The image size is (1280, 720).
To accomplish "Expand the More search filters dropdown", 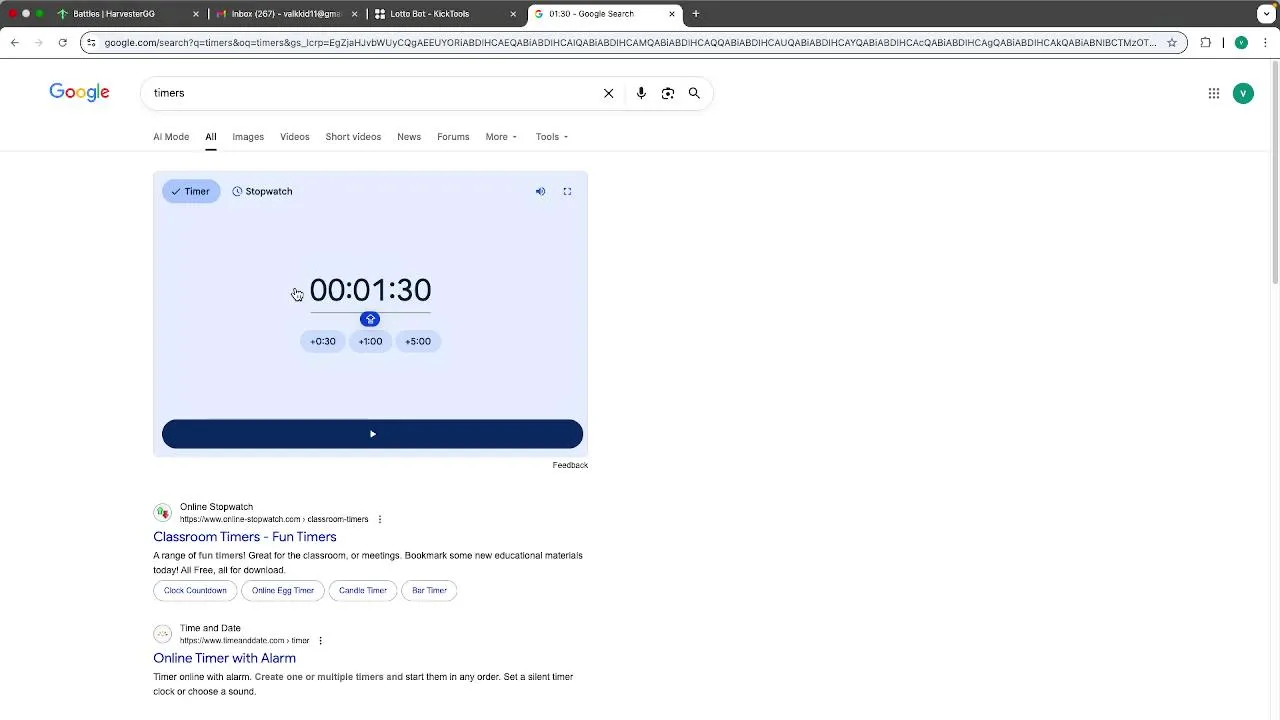I will pyautogui.click(x=501, y=137).
